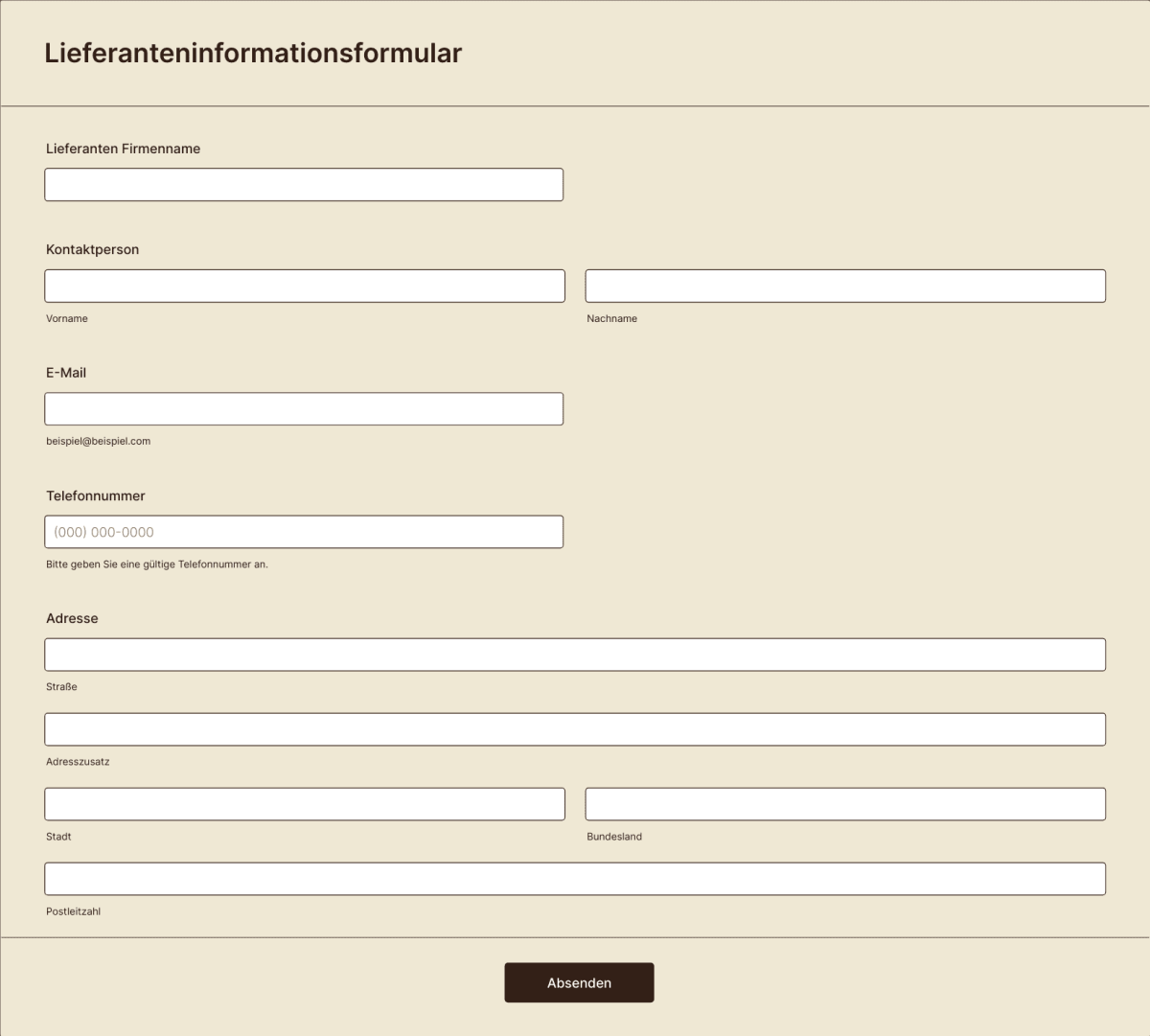Viewport: 1150px width, 1036px height.
Task: Select the Bundesland input field
Action: pyautogui.click(x=845, y=803)
